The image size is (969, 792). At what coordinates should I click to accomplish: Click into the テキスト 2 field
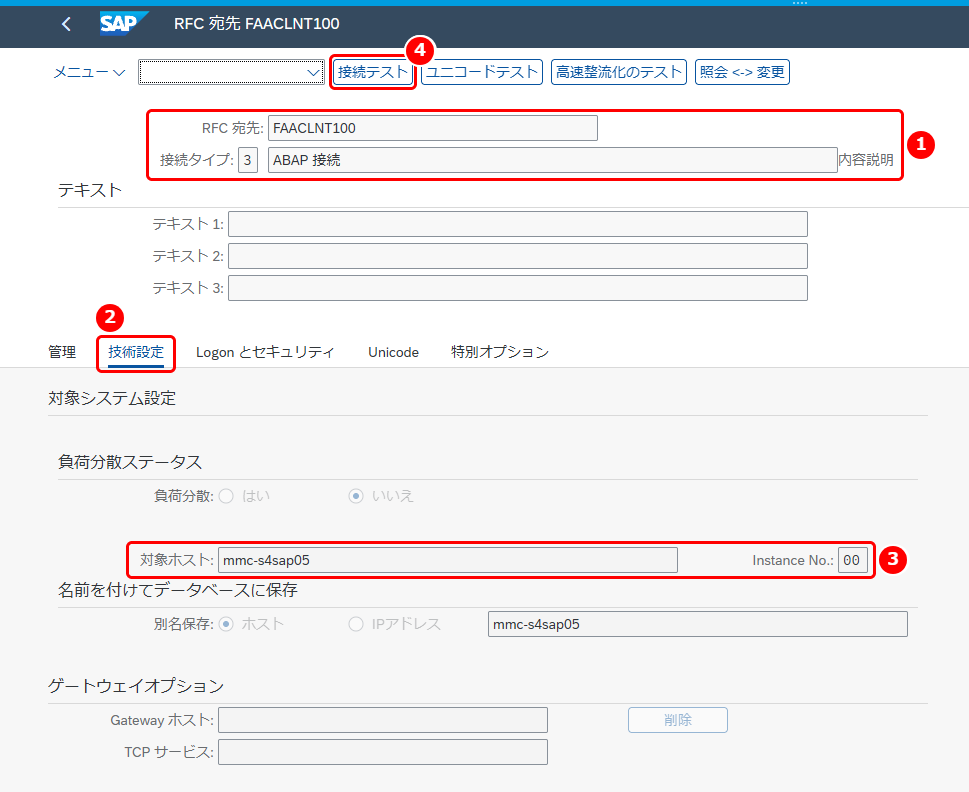[518, 256]
